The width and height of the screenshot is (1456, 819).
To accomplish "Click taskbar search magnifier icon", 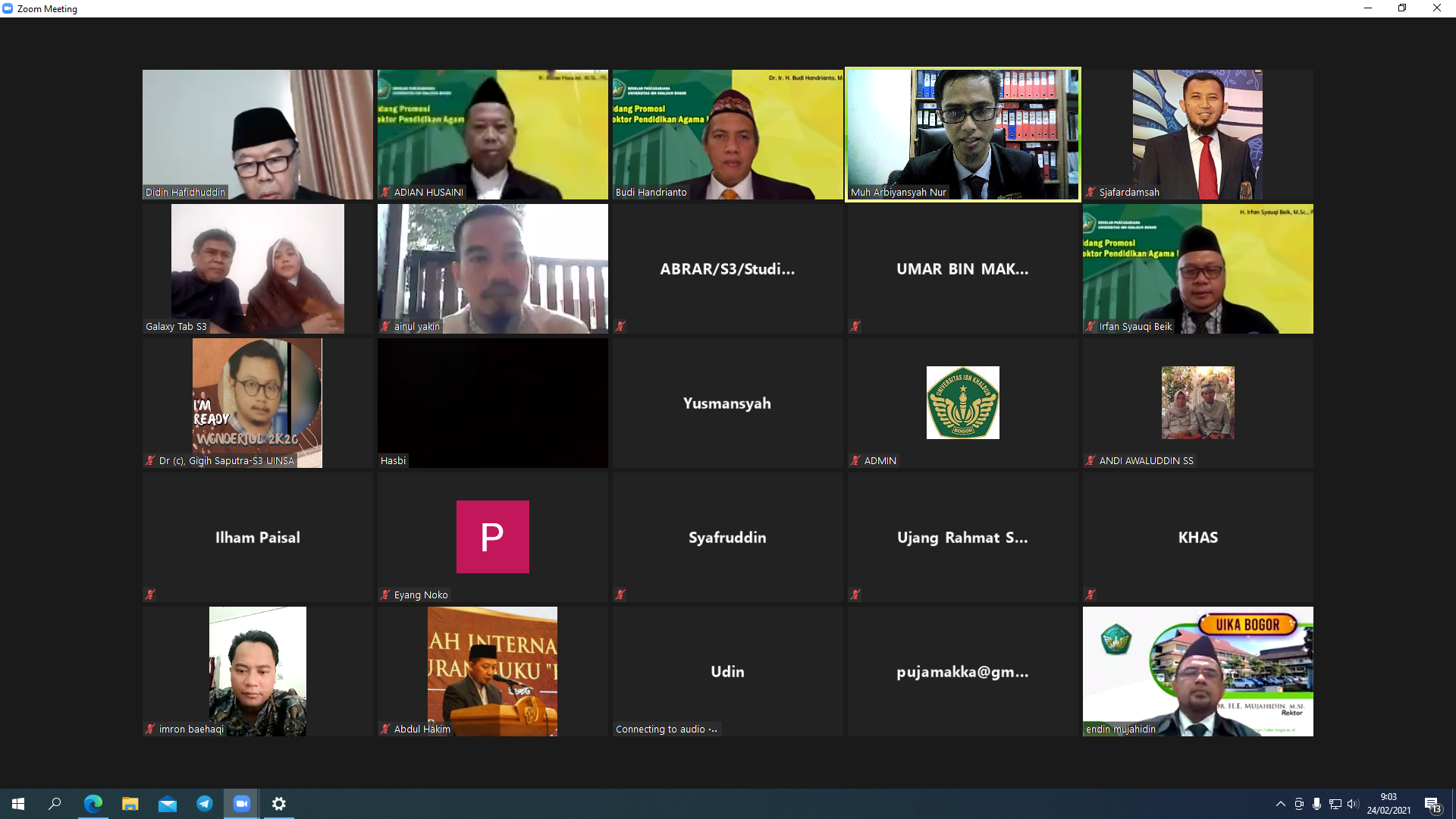I will tap(55, 804).
